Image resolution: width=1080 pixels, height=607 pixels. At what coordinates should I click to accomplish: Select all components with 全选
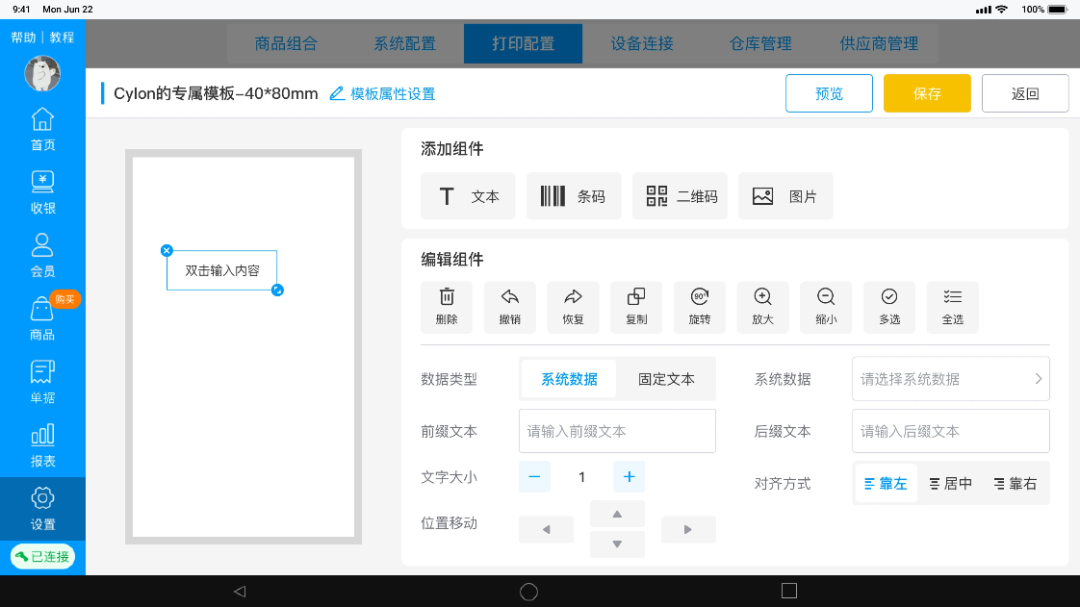pos(953,307)
